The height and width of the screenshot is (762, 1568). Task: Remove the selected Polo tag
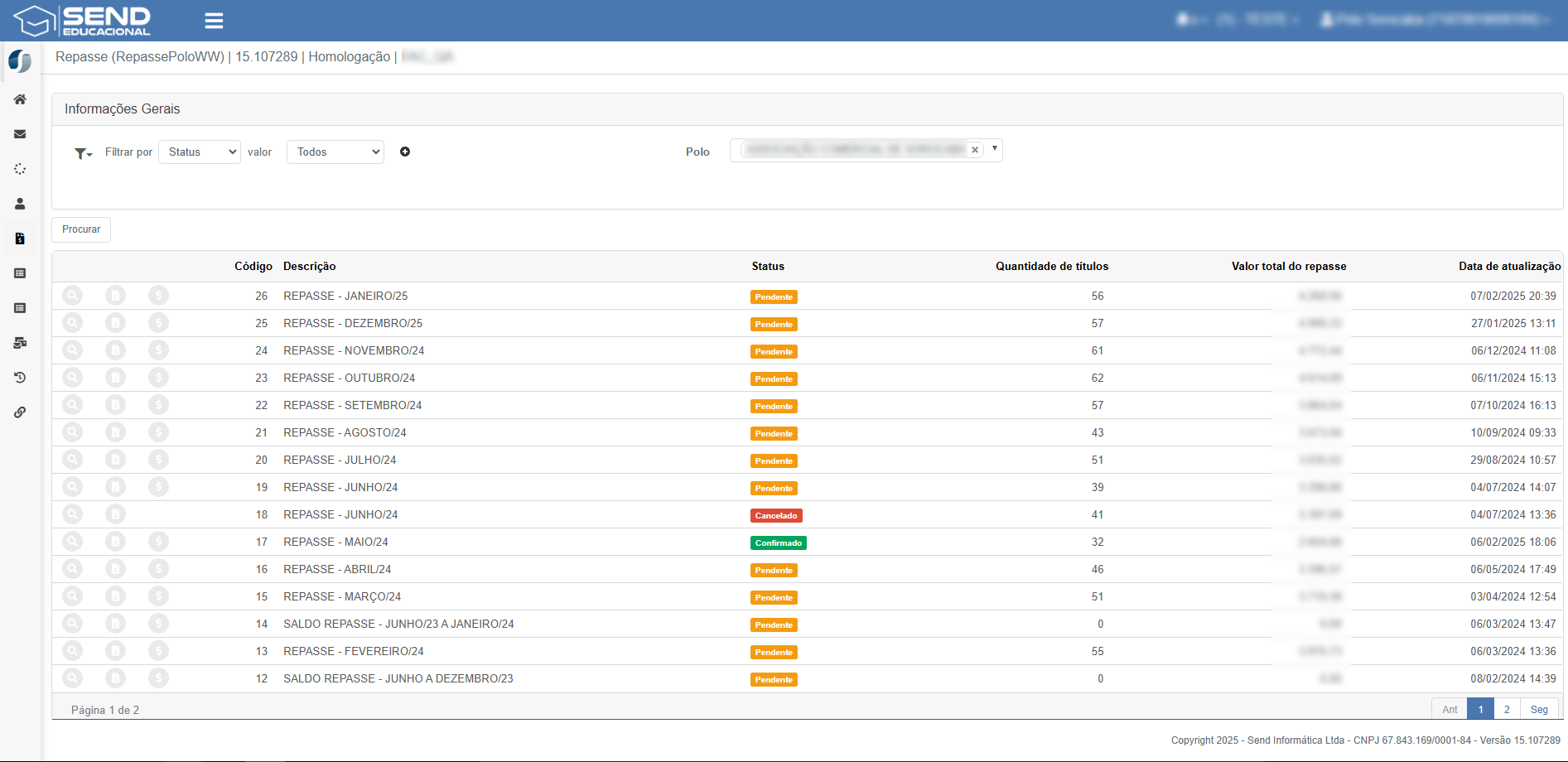click(975, 150)
